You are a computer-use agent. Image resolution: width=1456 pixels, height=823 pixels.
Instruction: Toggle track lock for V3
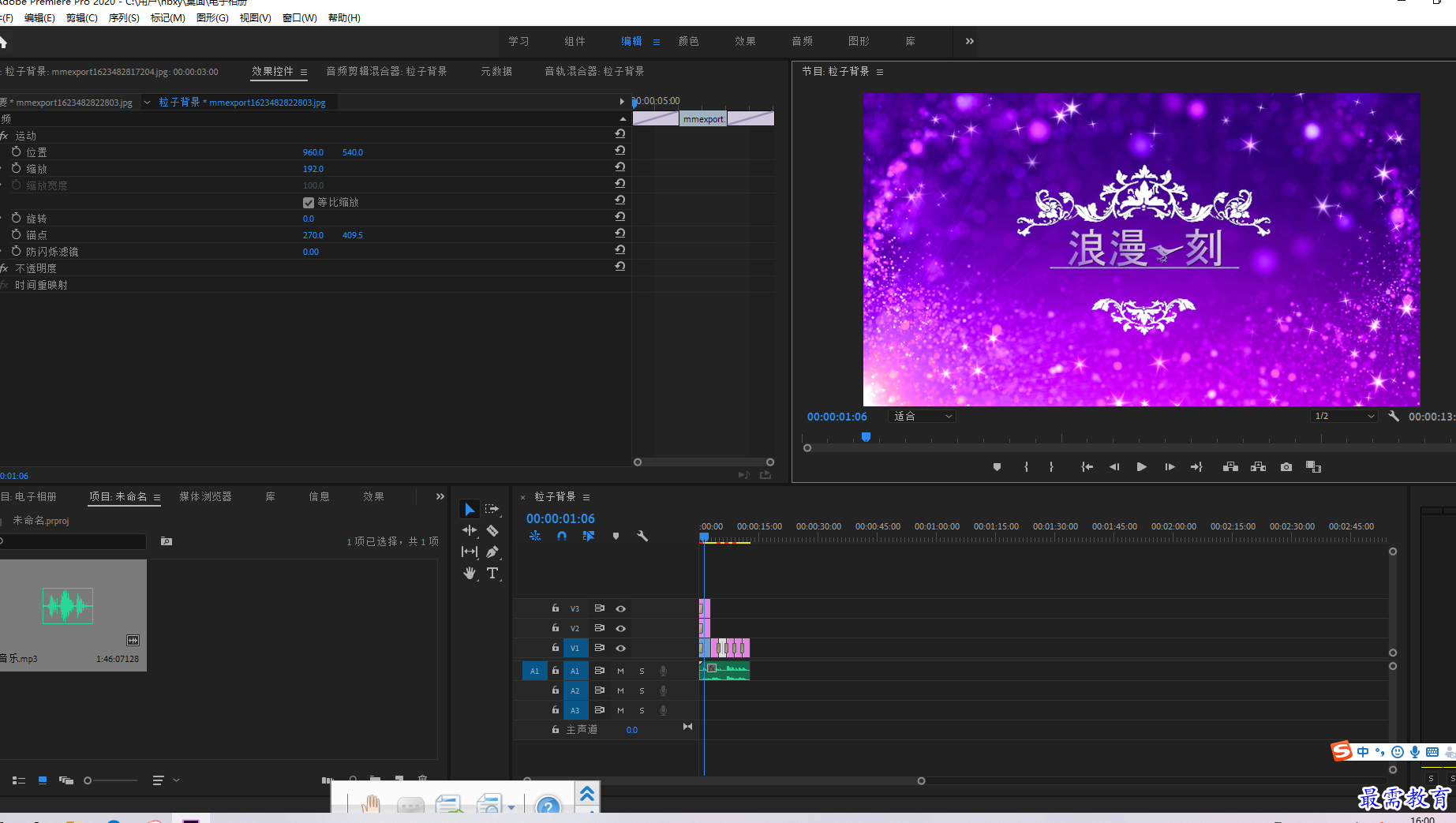(556, 608)
